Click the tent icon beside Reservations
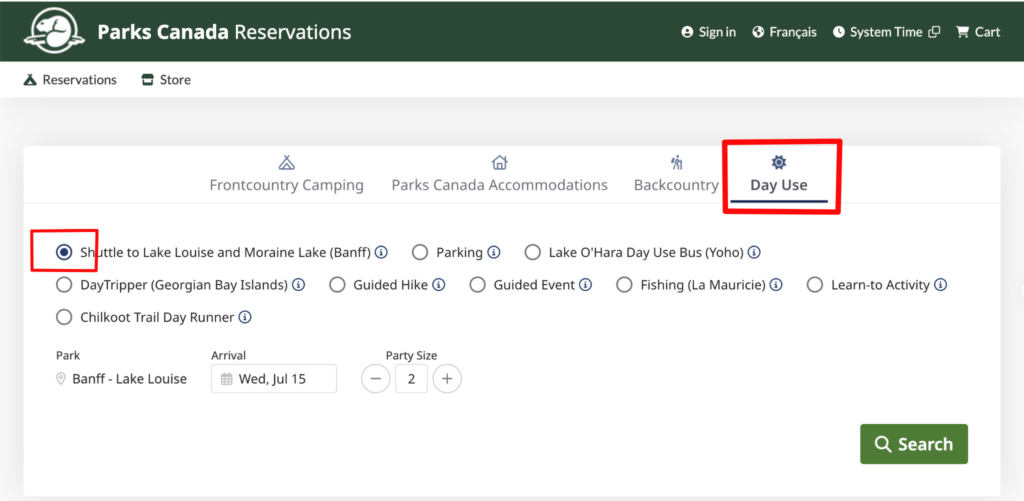The image size is (1024, 501). pyautogui.click(x=29, y=80)
